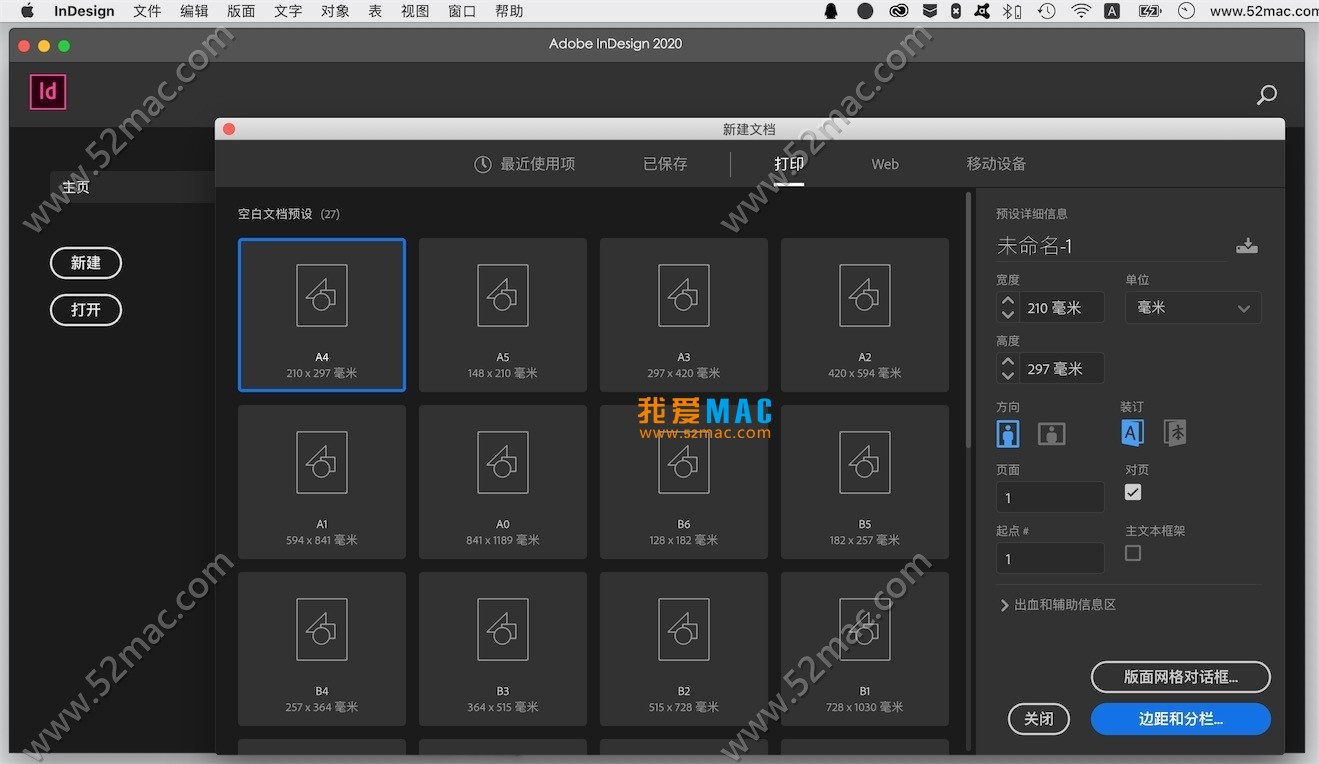Switch to the 打印 tab

click(x=789, y=164)
